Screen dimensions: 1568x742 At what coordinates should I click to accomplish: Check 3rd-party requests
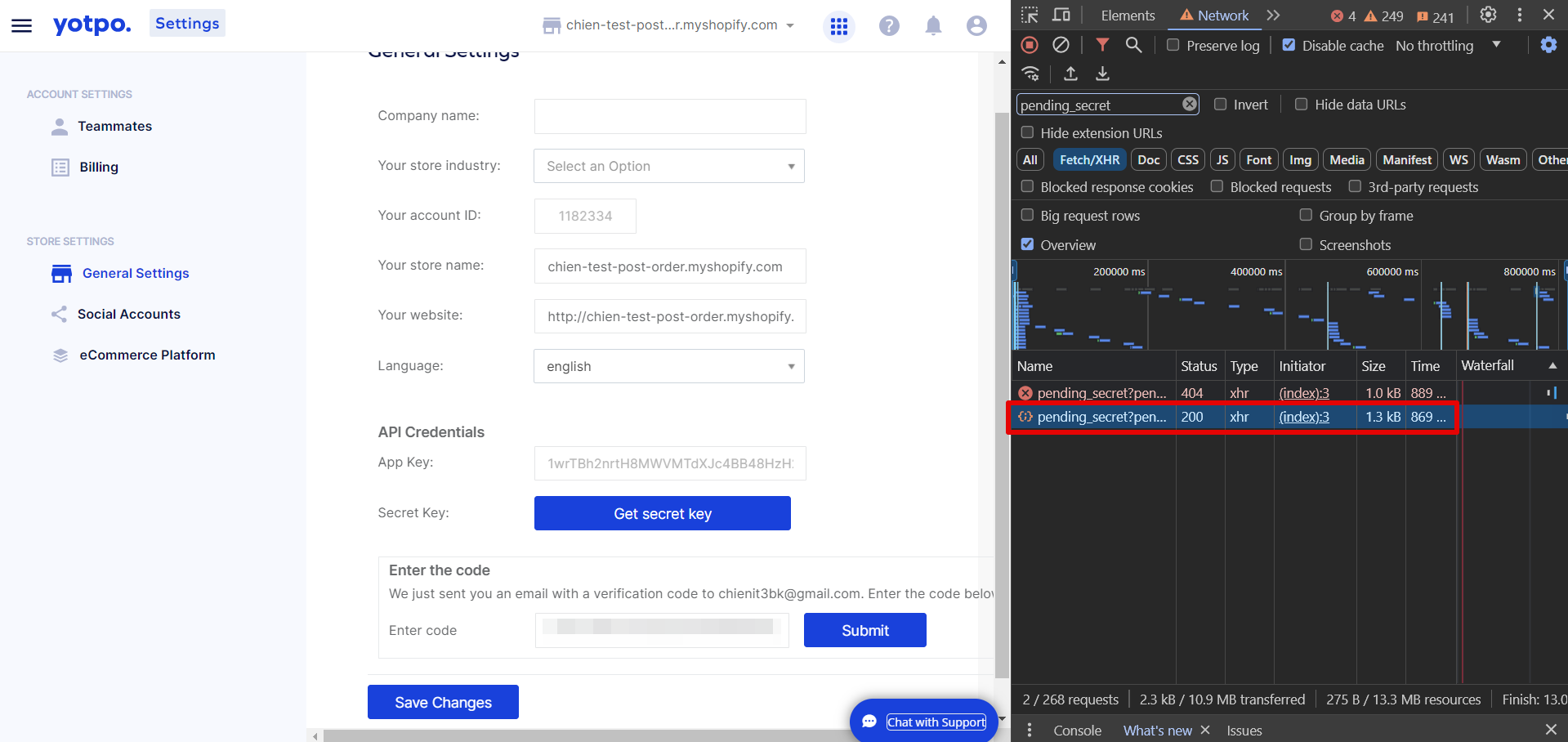pos(1355,186)
